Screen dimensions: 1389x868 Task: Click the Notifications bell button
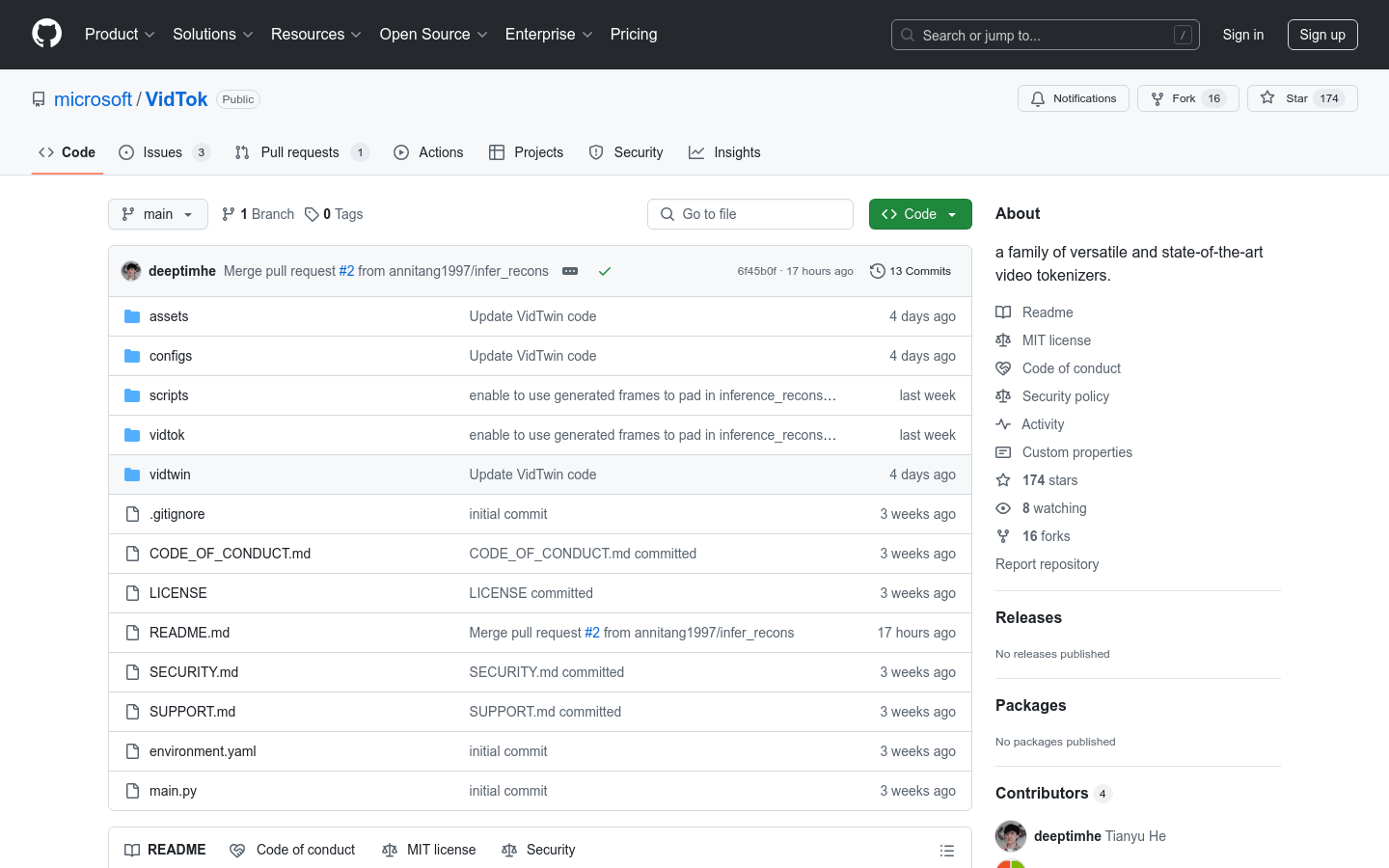click(1073, 98)
